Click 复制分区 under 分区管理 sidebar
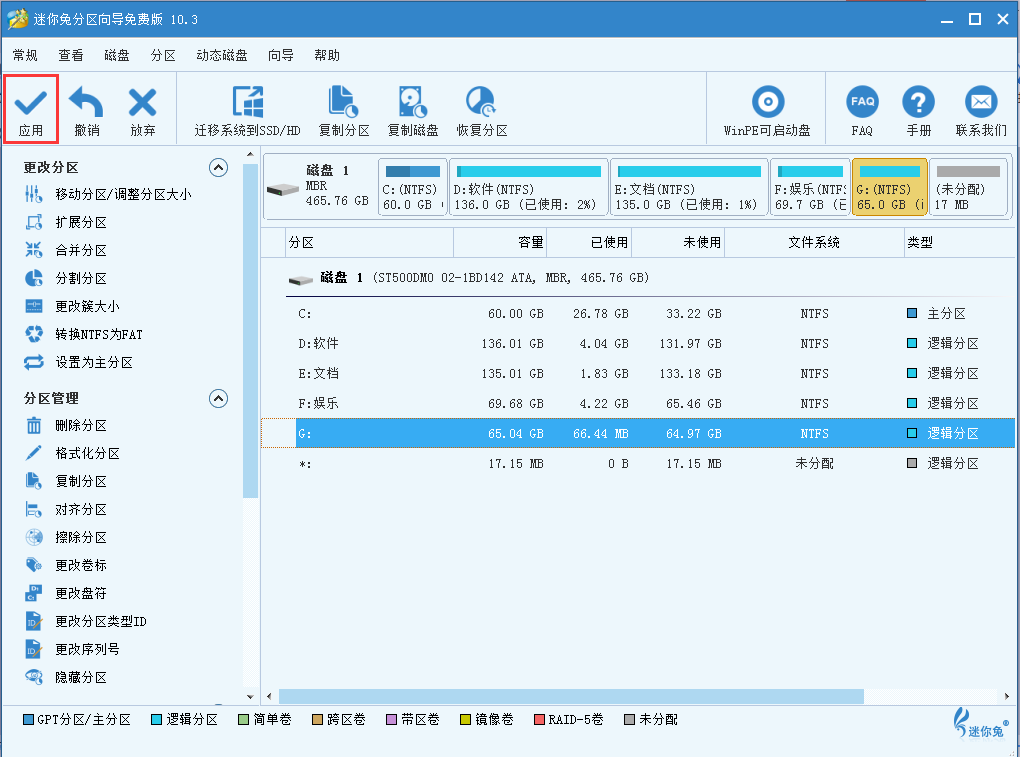The width and height of the screenshot is (1020, 757). point(66,481)
